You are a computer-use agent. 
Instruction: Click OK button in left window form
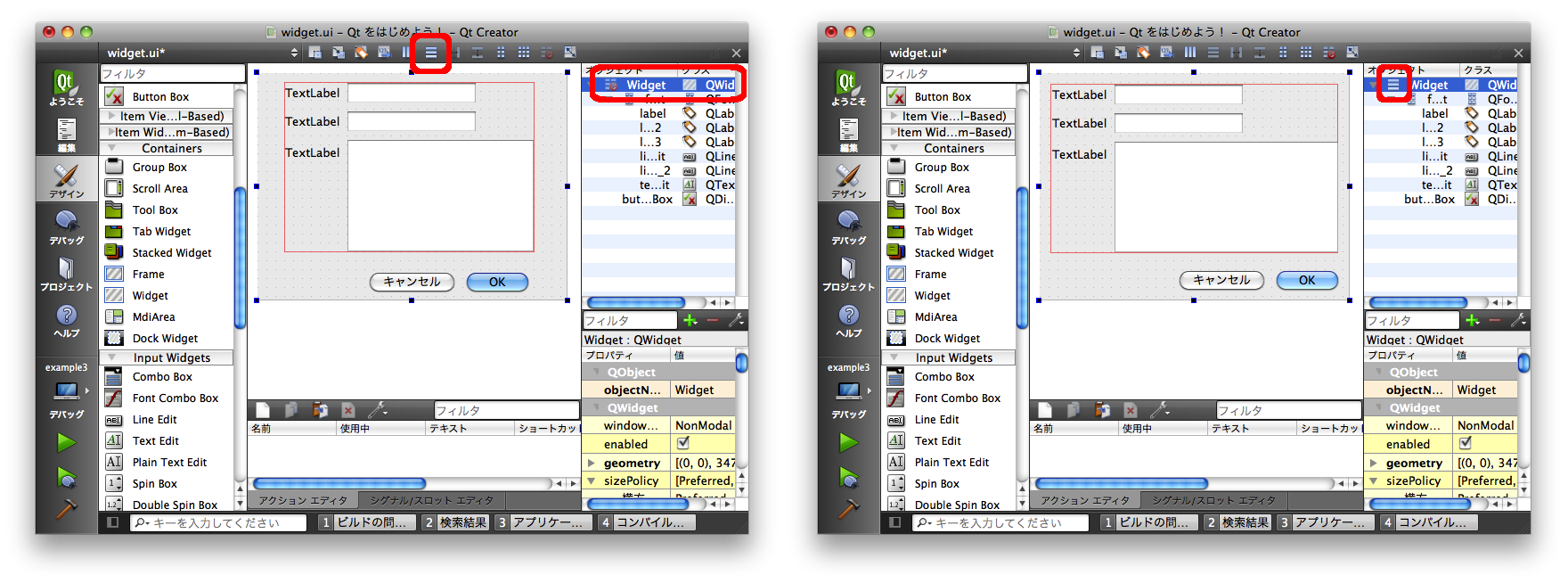[497, 282]
